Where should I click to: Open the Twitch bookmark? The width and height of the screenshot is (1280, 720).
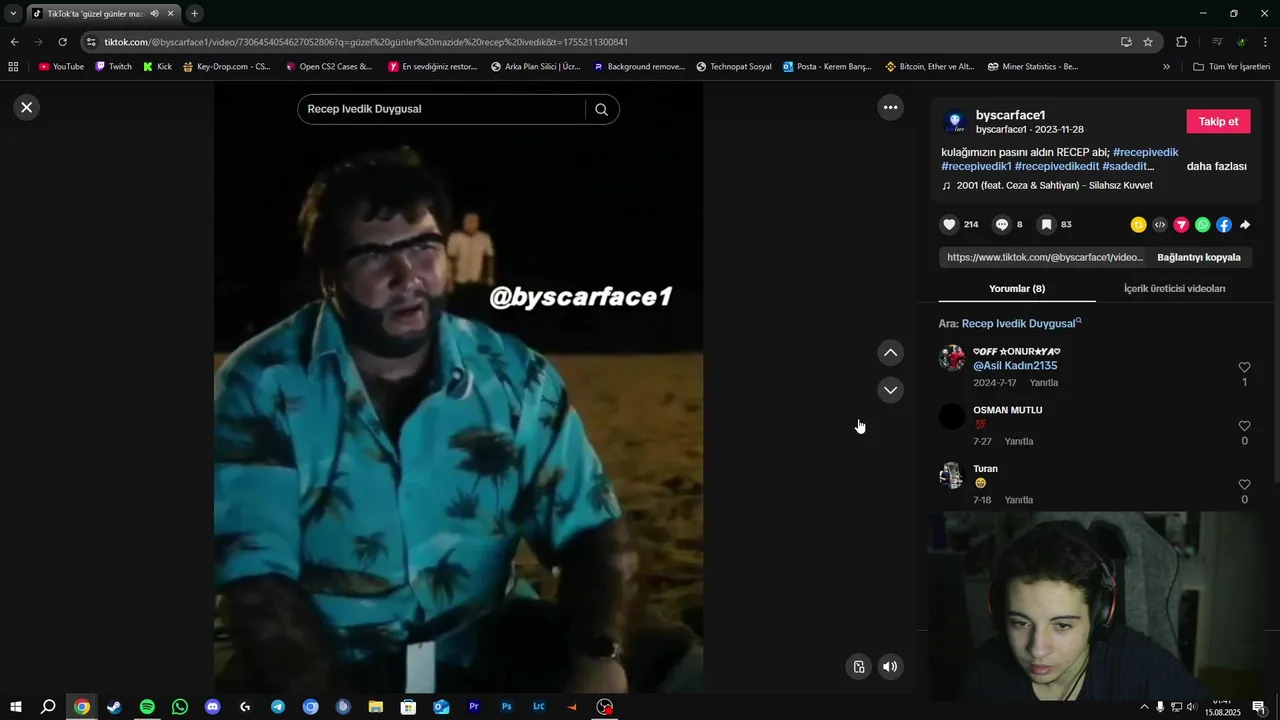[x=113, y=67]
